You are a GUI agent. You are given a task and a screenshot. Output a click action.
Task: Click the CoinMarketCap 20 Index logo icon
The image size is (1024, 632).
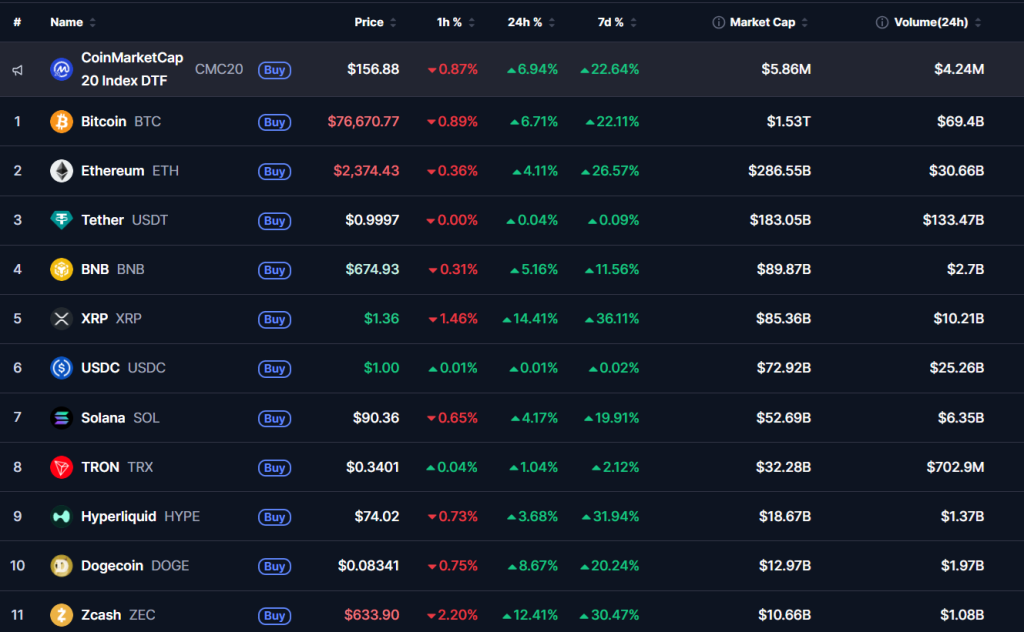(61, 69)
